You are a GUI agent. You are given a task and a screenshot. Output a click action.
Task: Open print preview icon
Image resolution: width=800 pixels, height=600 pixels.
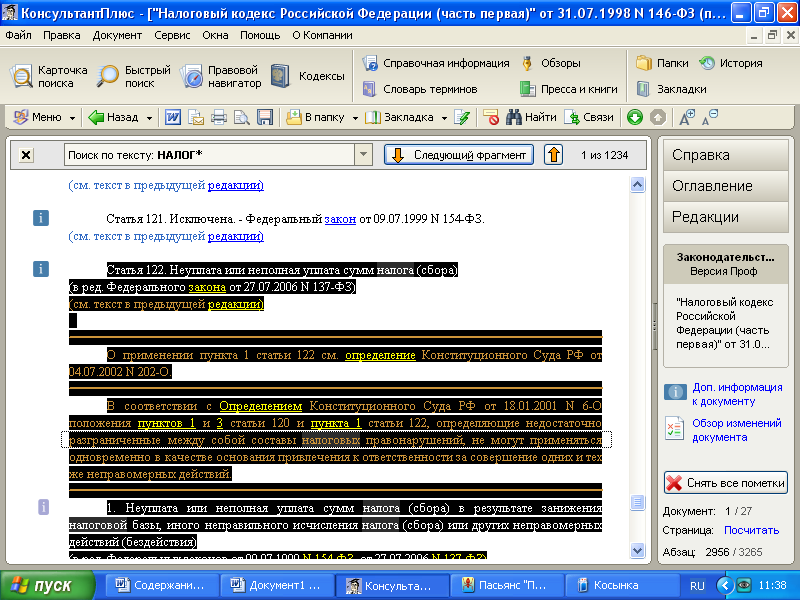click(242, 117)
